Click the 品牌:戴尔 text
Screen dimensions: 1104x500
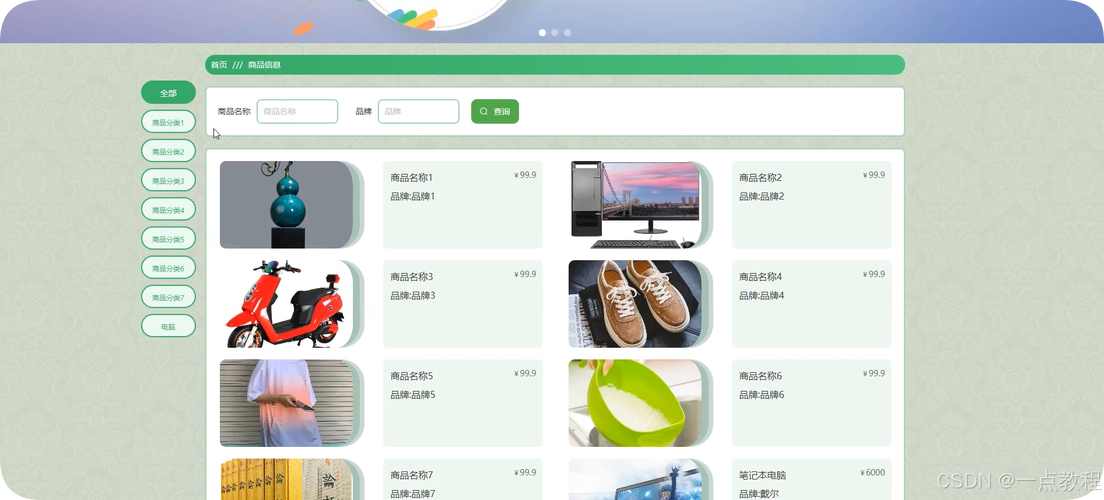tap(759, 494)
